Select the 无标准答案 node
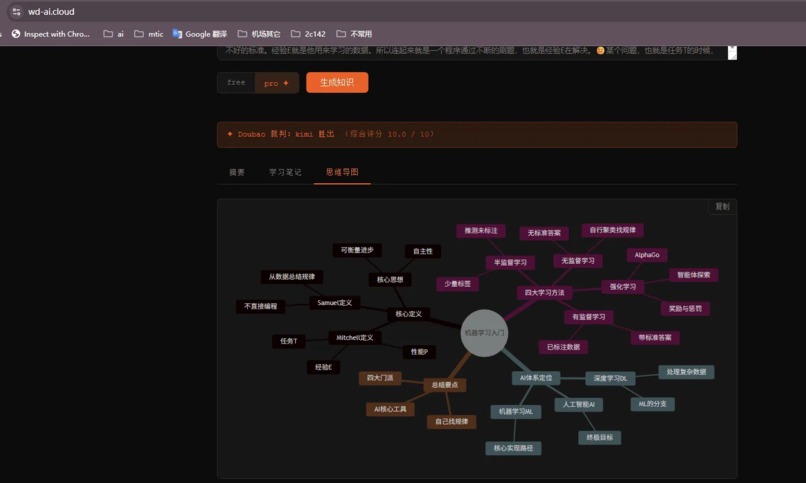This screenshot has width=806, height=483. [x=544, y=233]
